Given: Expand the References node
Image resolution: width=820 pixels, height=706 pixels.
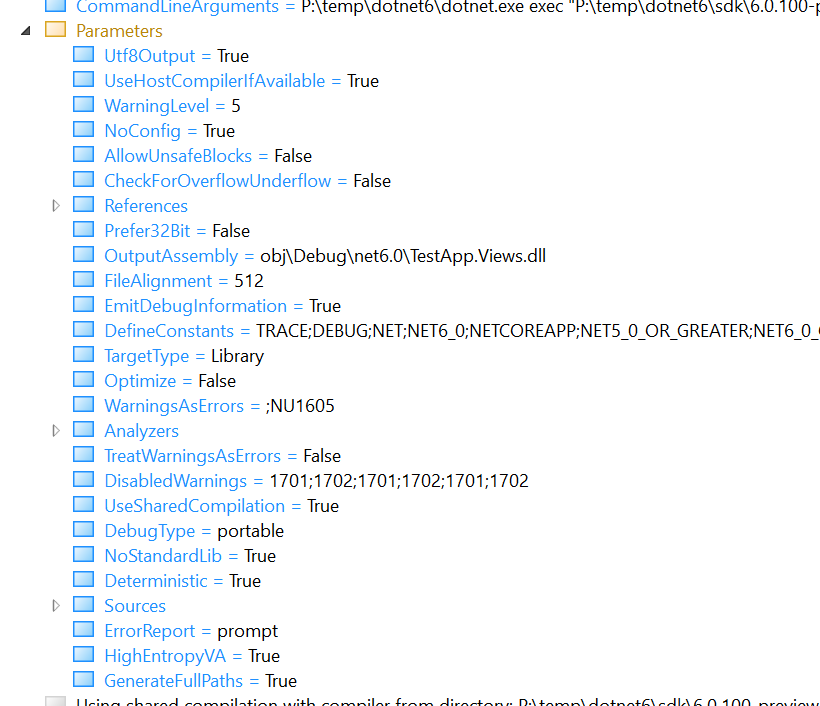Looking at the screenshot, I should (57, 205).
